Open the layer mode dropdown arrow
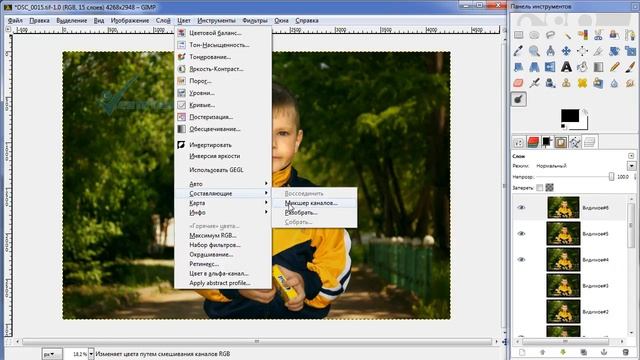The height and width of the screenshot is (360, 640). pos(631,166)
